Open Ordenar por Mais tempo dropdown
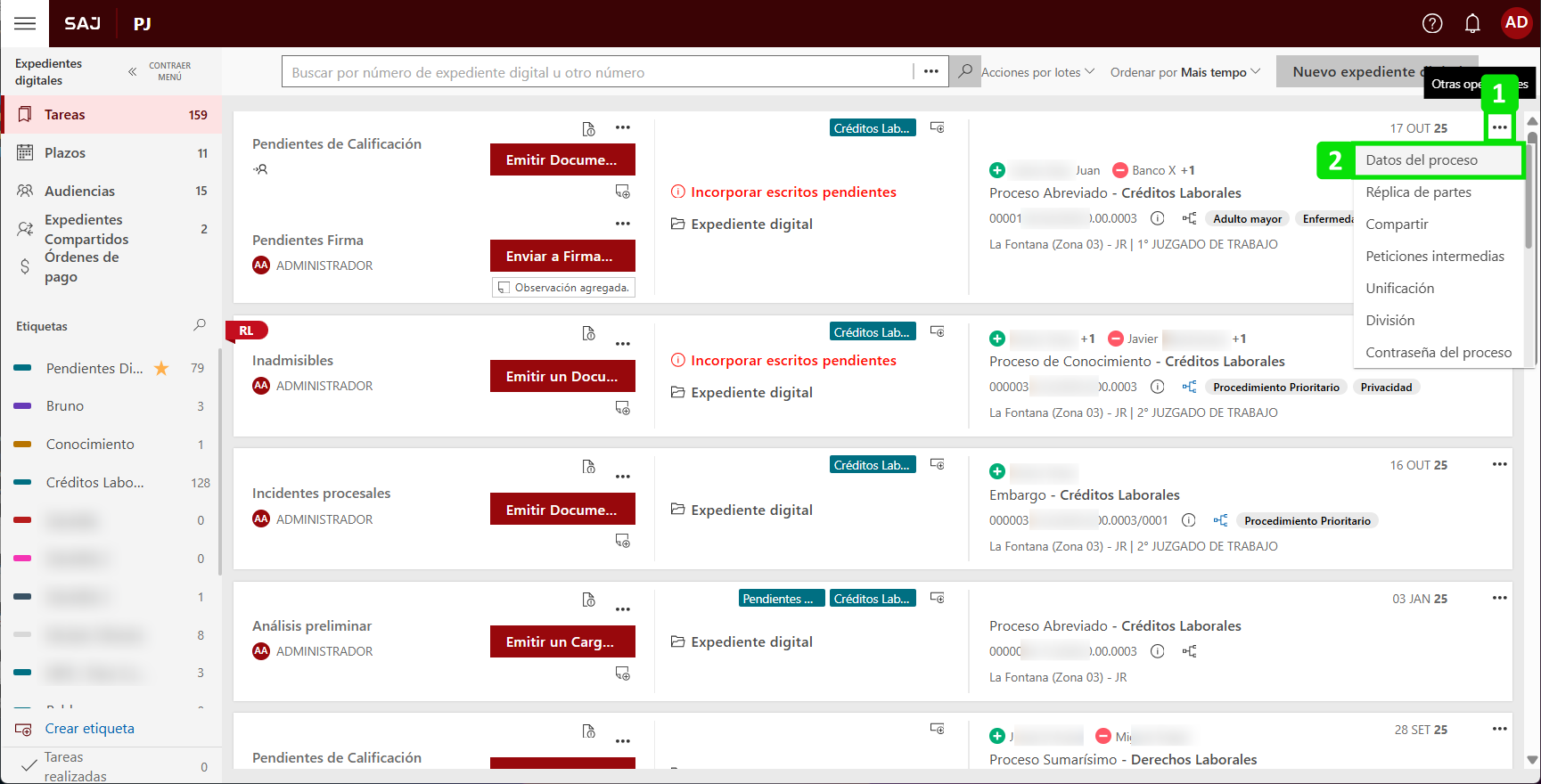 [1185, 72]
